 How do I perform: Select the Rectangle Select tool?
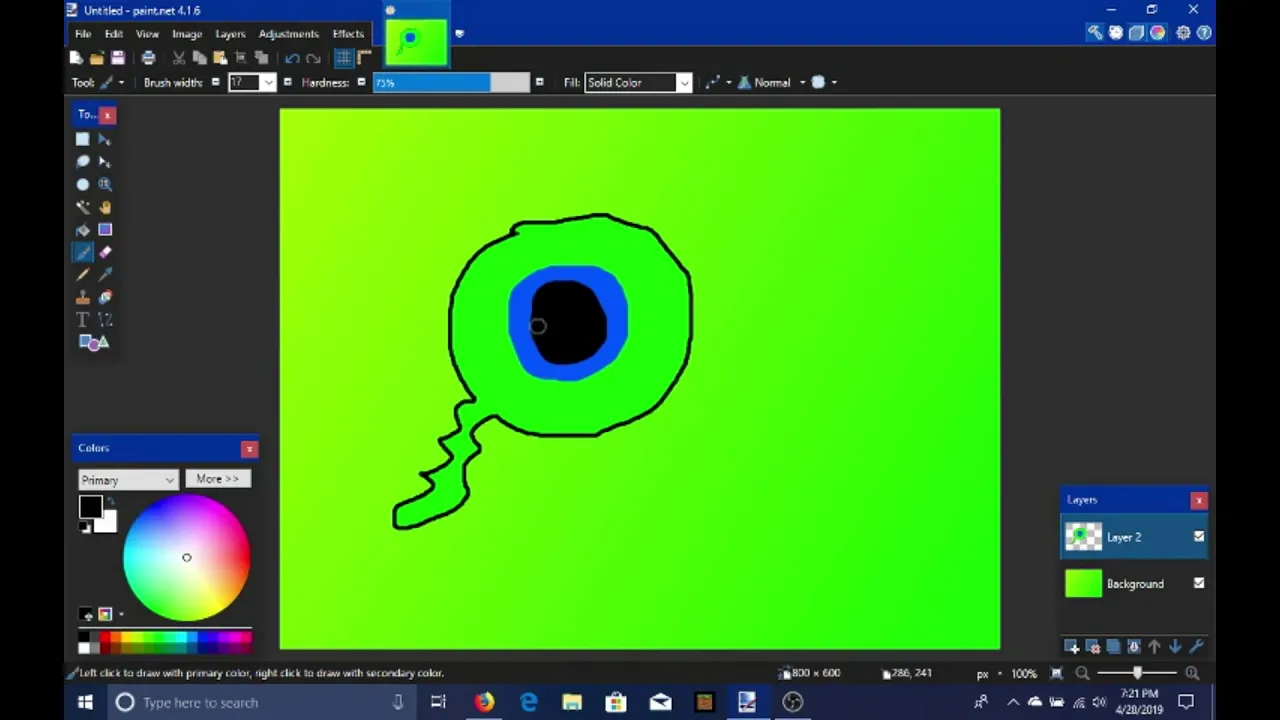coord(83,140)
